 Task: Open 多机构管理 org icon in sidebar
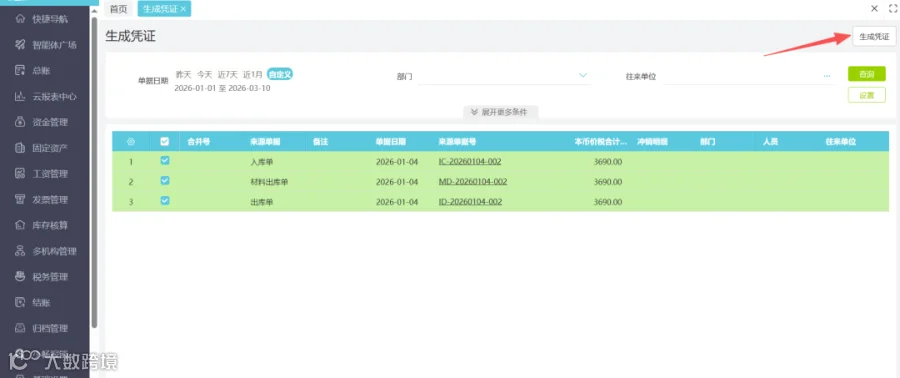click(20, 251)
